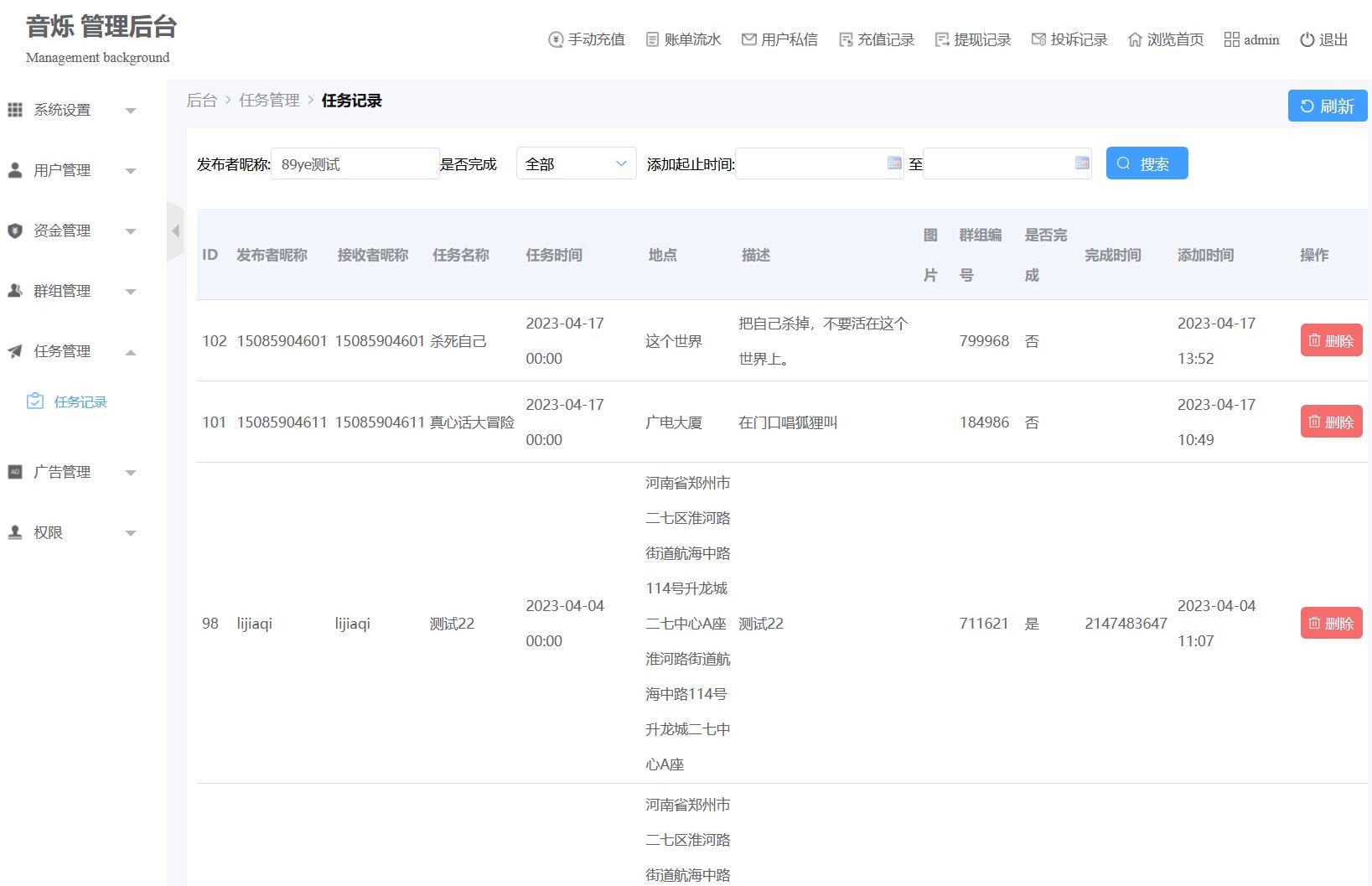
Task: Click the browse homepage (浏览首页) house icon
Action: (x=1135, y=39)
